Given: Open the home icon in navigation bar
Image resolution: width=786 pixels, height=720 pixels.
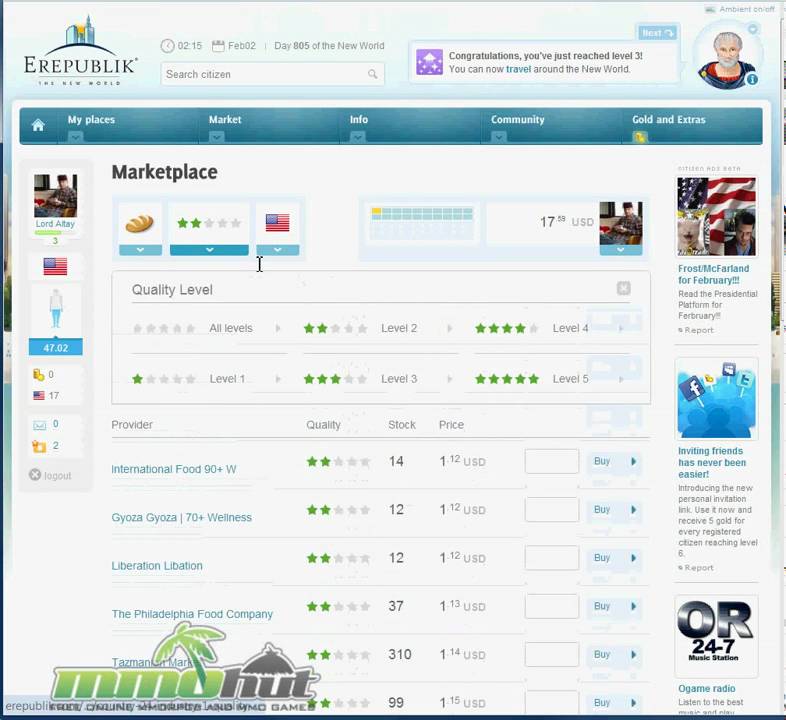Looking at the screenshot, I should click(38, 125).
